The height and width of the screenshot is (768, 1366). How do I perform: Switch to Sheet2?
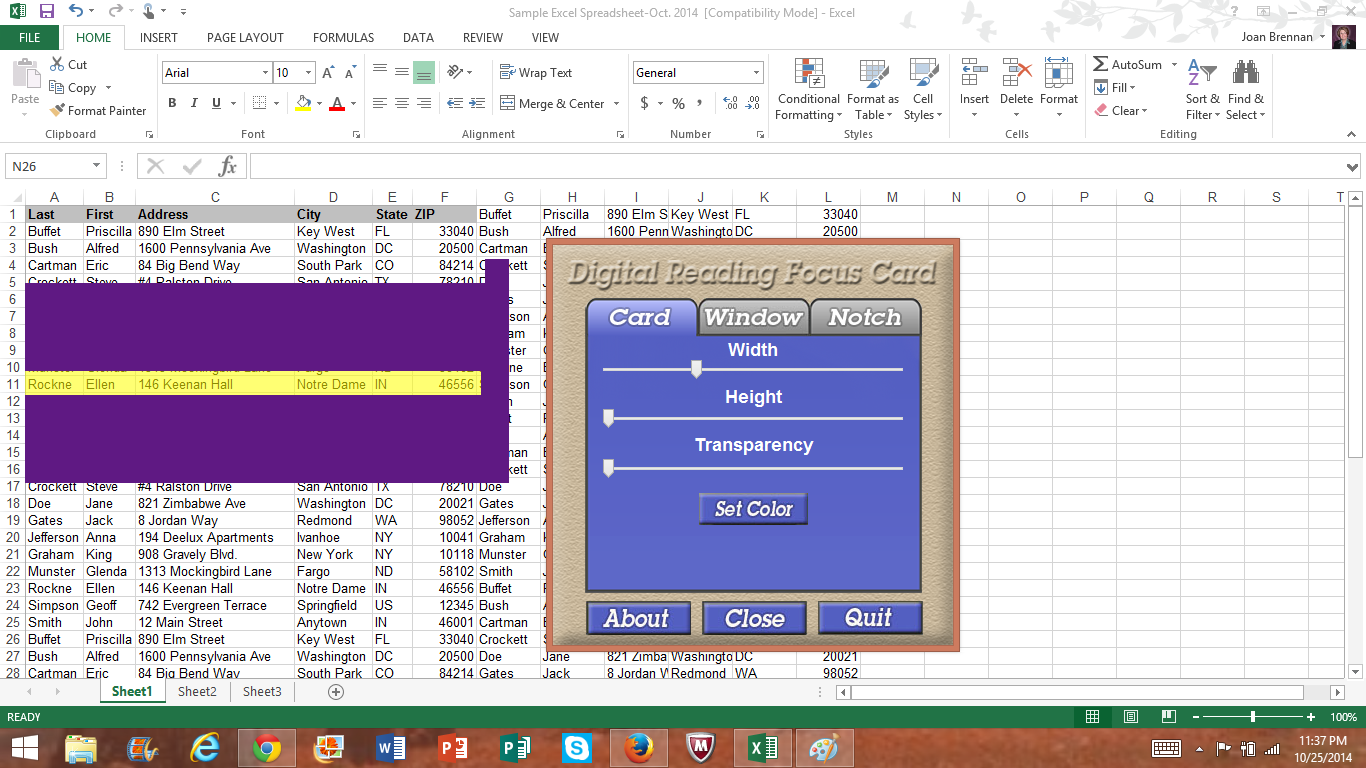coord(196,691)
